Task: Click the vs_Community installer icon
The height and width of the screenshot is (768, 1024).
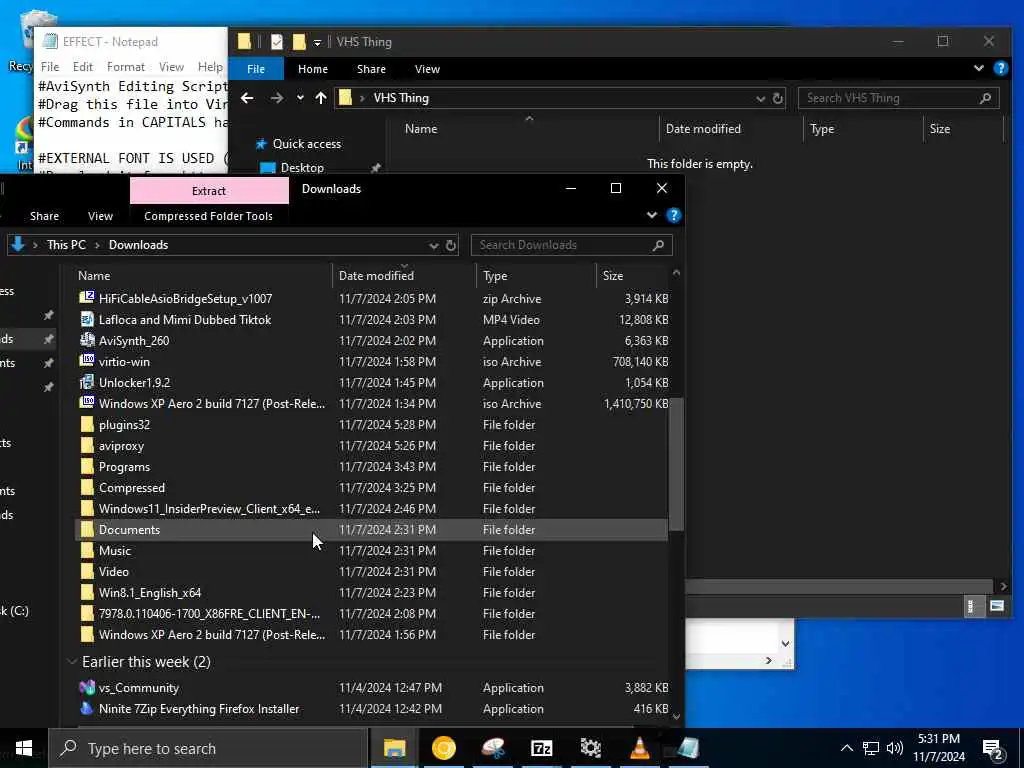Action: tap(87, 688)
